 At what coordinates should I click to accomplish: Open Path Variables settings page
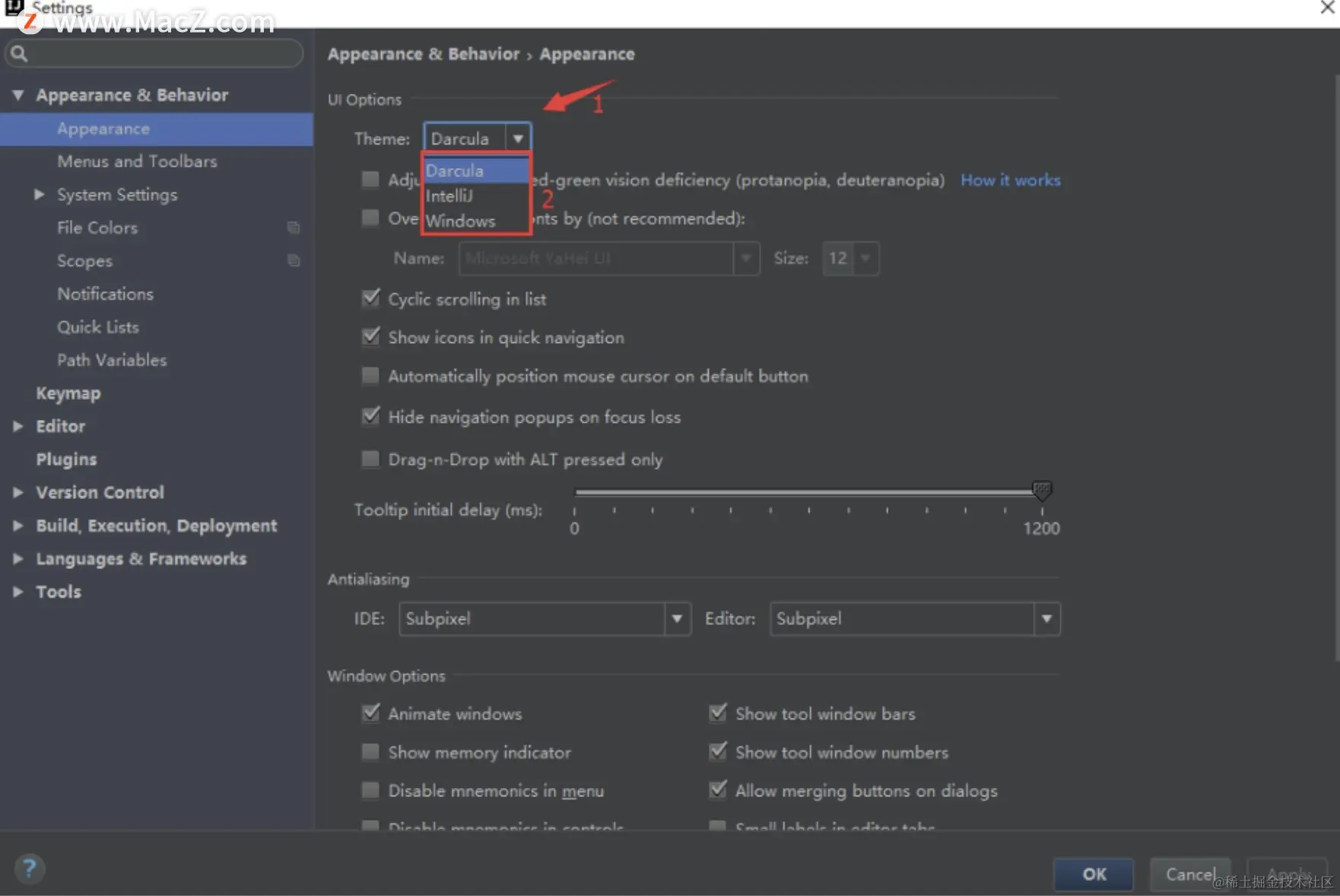112,360
